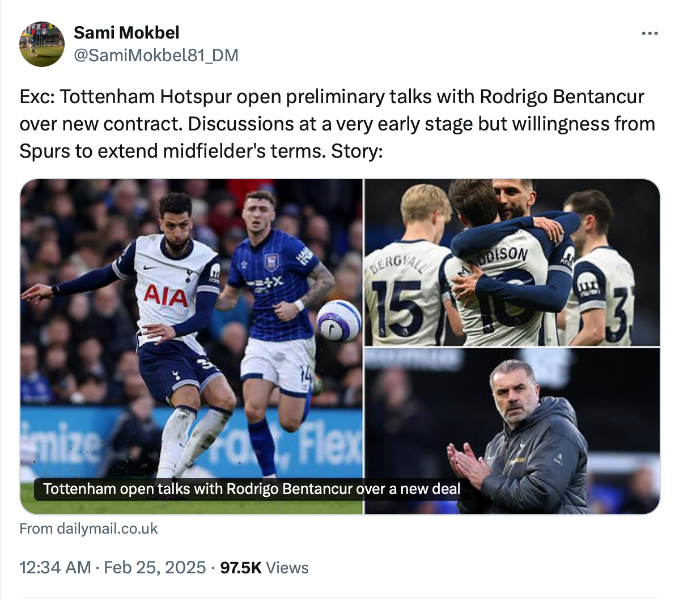Screen dimensions: 679x600
Task: Click the 12:34 AM timestamp
Action: 56,567
